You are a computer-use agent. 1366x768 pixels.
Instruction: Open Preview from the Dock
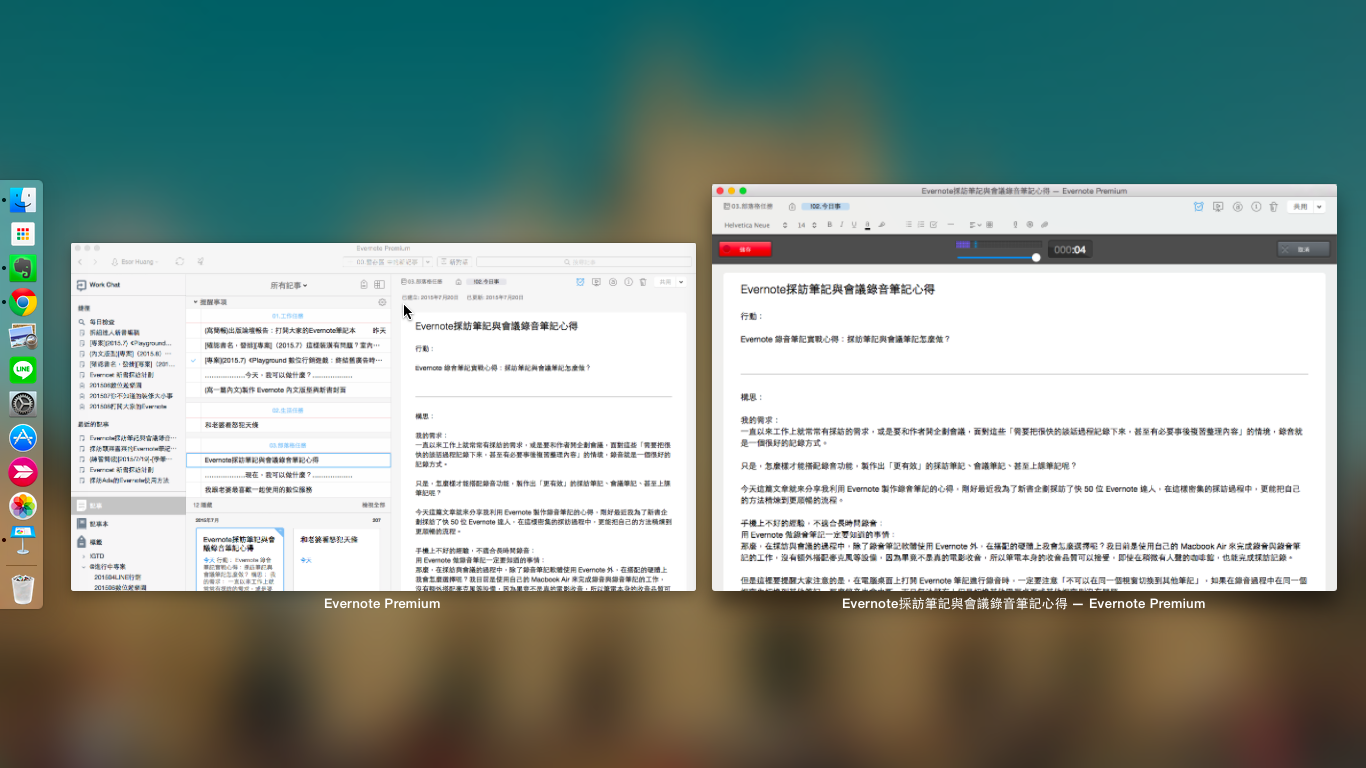click(22, 336)
